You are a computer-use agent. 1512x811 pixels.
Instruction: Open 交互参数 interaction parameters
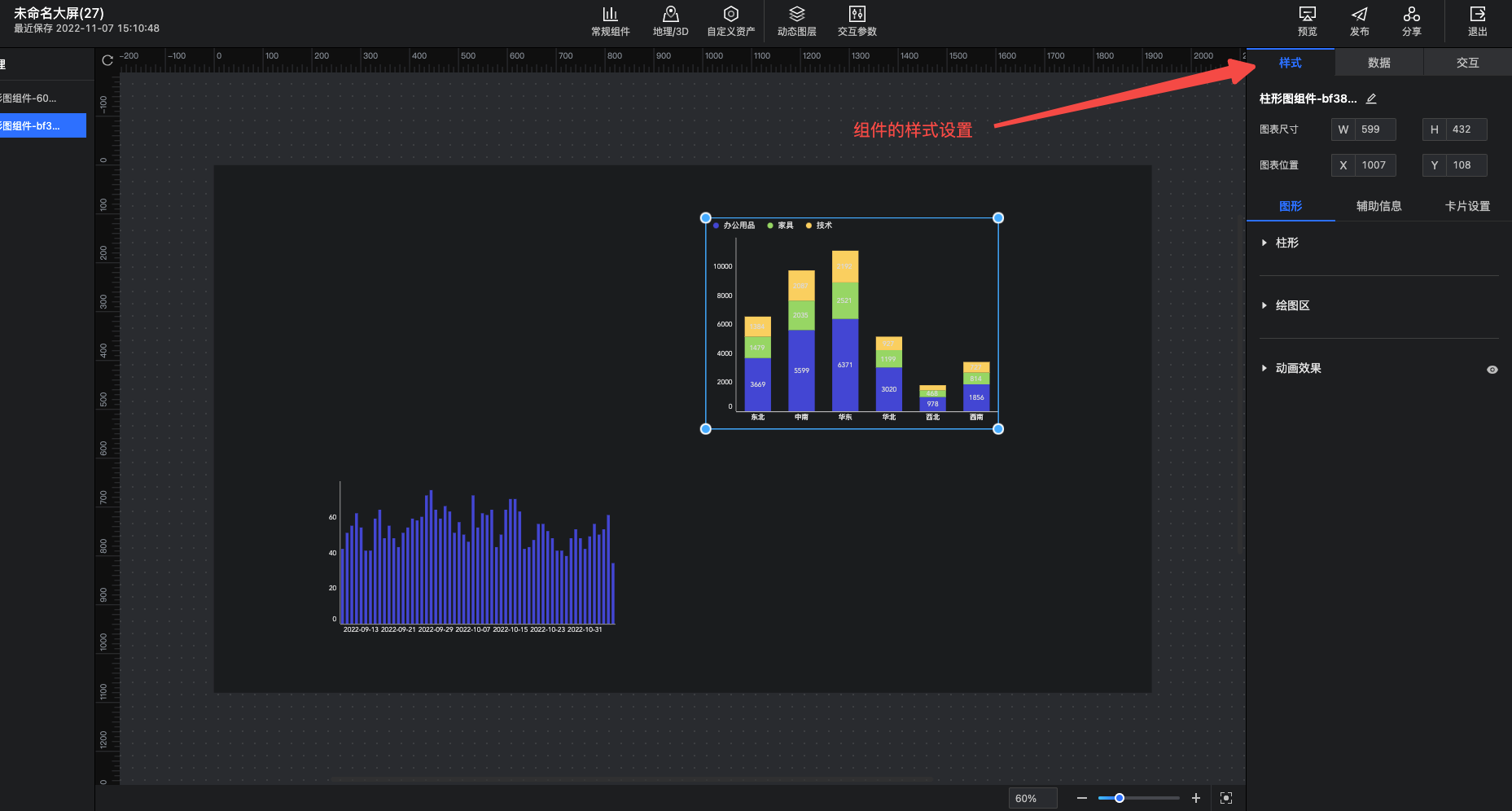857,21
